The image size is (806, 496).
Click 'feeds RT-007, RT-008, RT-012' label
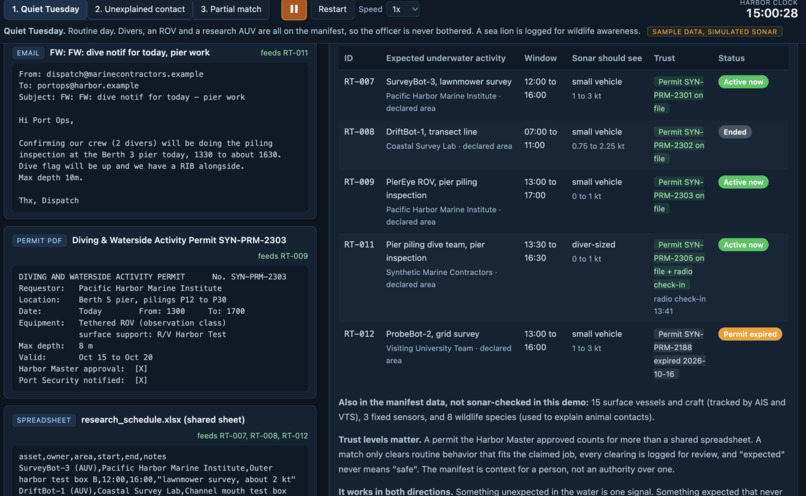tap(252, 435)
